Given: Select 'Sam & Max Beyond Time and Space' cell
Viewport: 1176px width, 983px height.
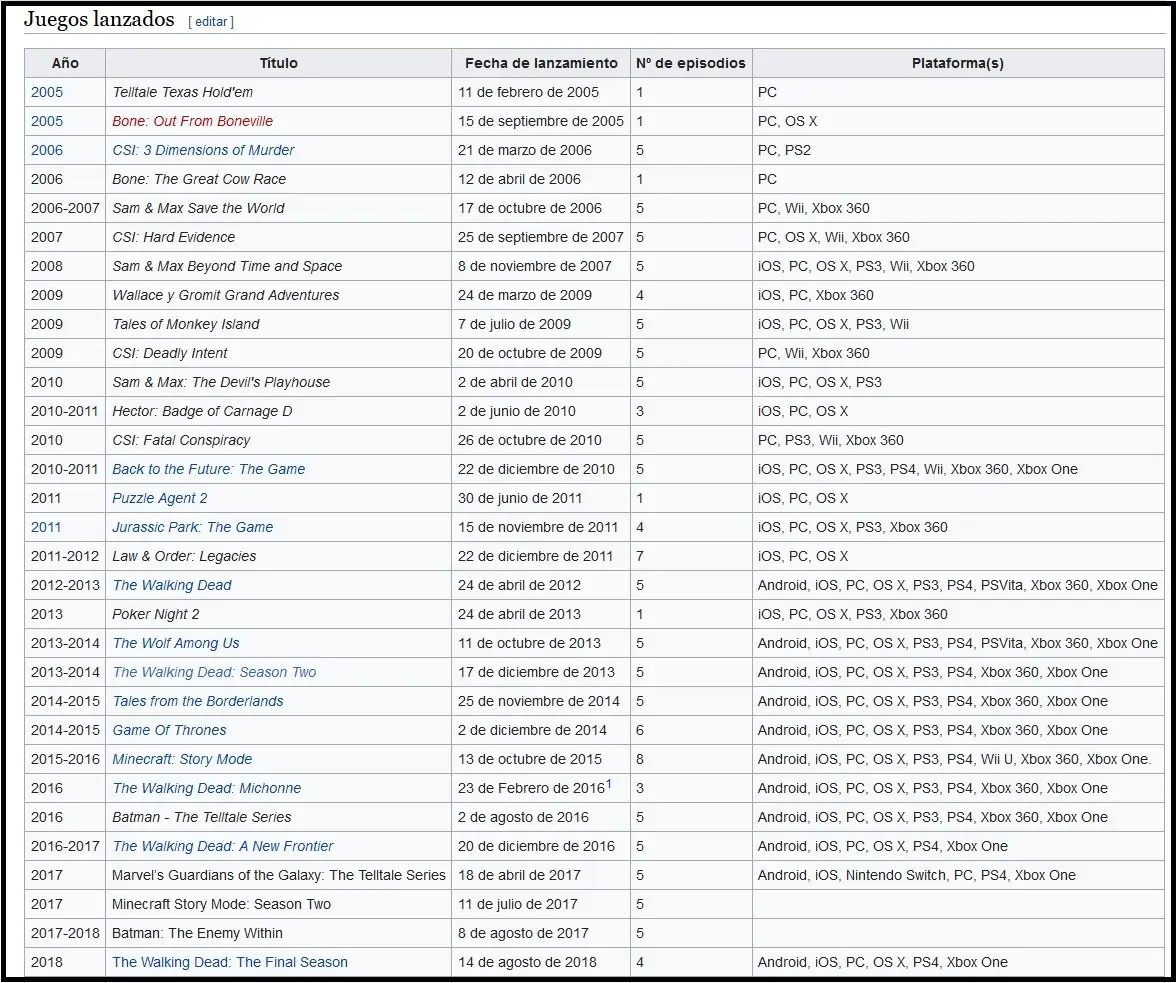Looking at the screenshot, I should 278,266.
